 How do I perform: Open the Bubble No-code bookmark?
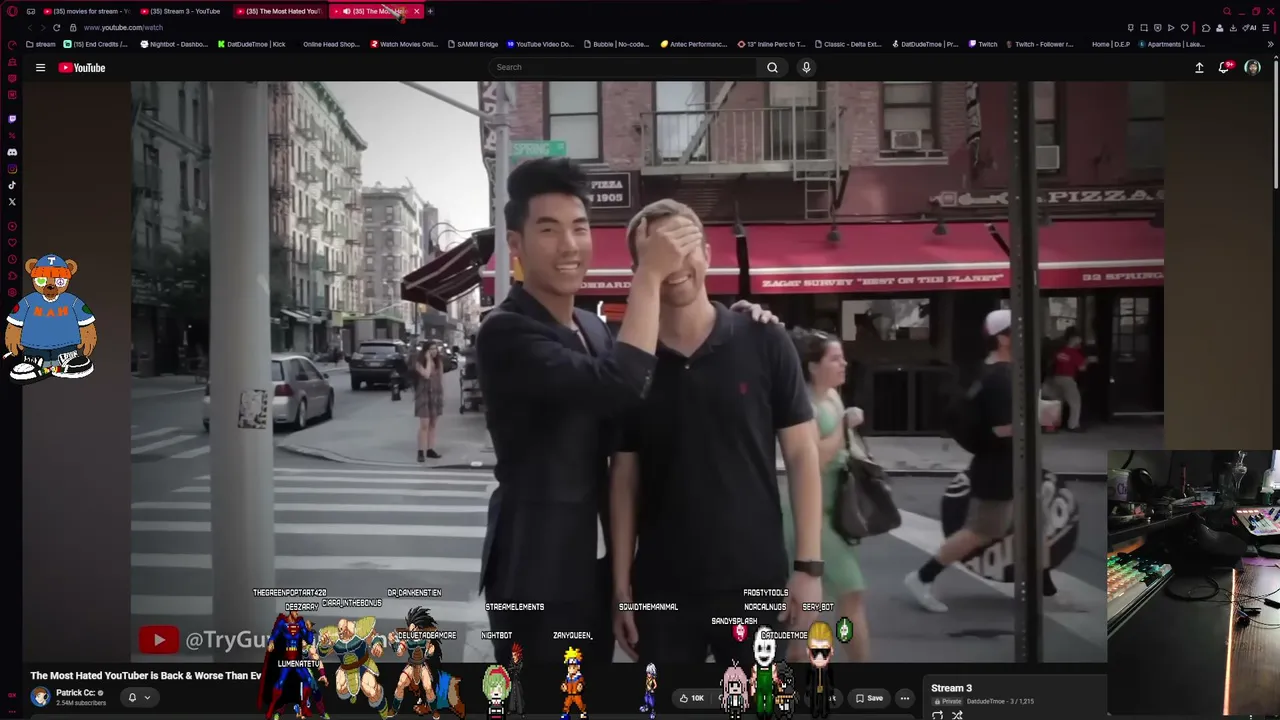click(x=616, y=44)
